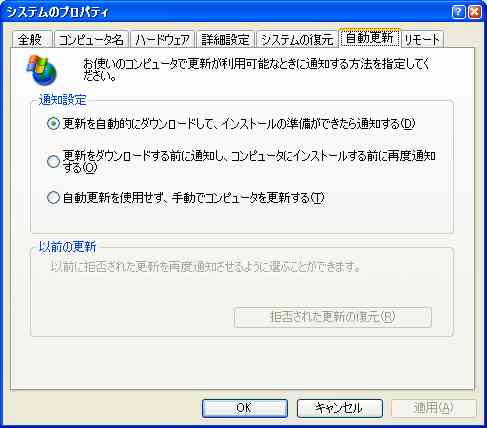Open the システムの復元 tab

pos(297,40)
